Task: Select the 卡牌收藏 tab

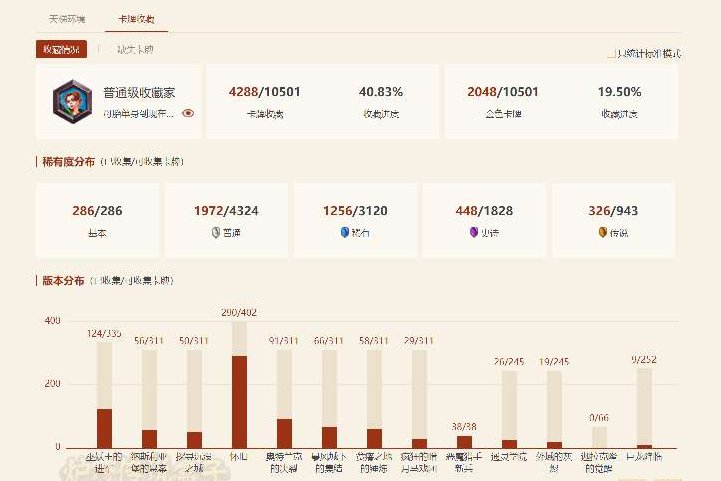Action: coord(136,19)
